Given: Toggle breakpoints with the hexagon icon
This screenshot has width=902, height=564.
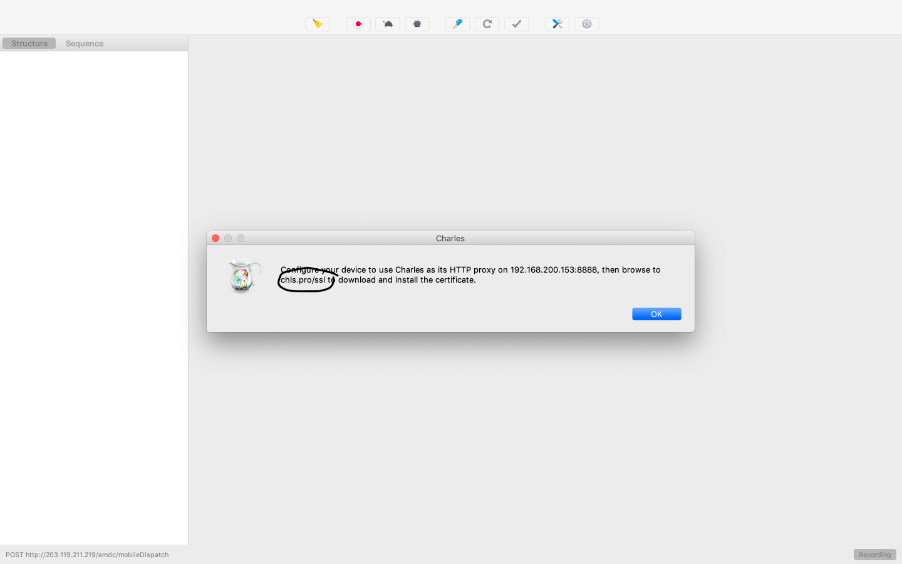Looking at the screenshot, I should (x=417, y=24).
